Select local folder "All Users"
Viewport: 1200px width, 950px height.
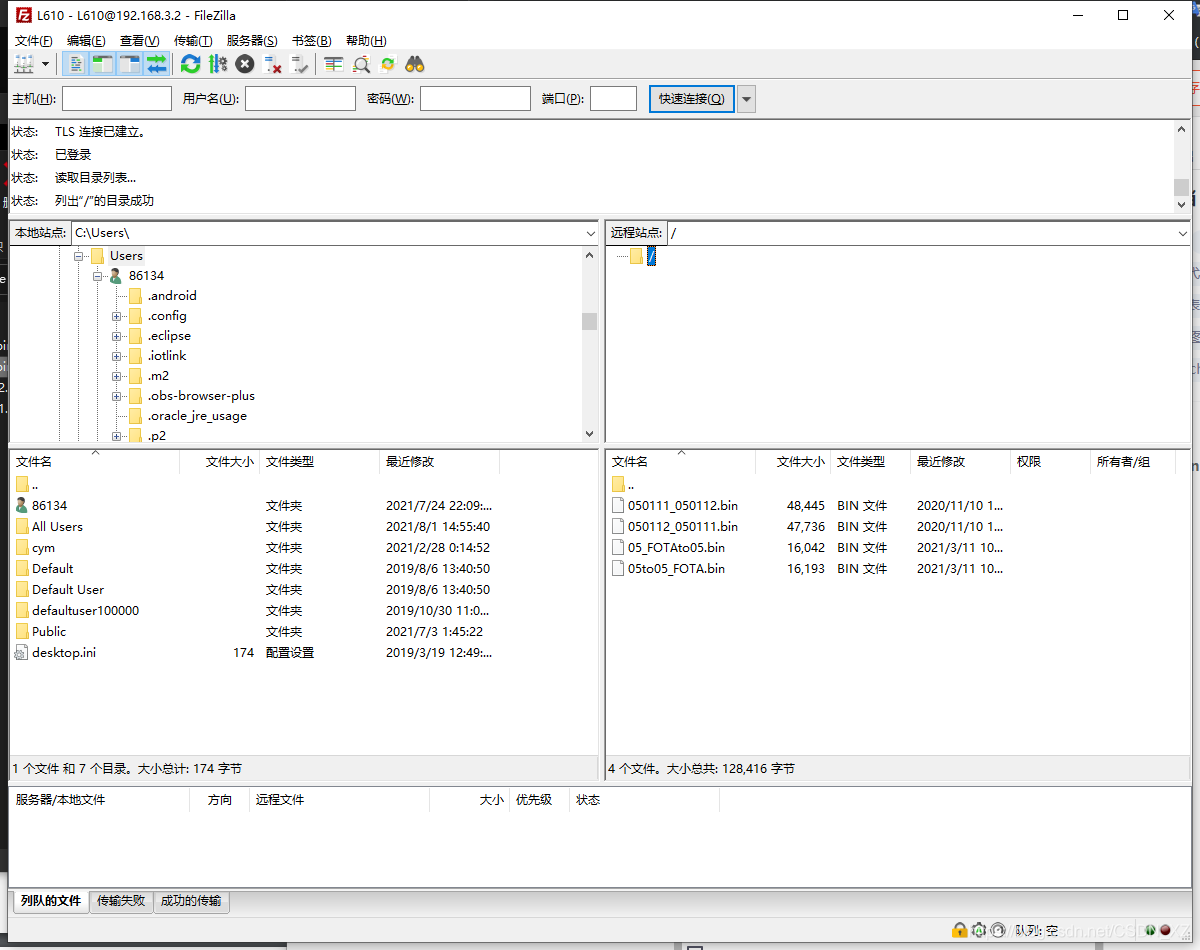(x=57, y=527)
